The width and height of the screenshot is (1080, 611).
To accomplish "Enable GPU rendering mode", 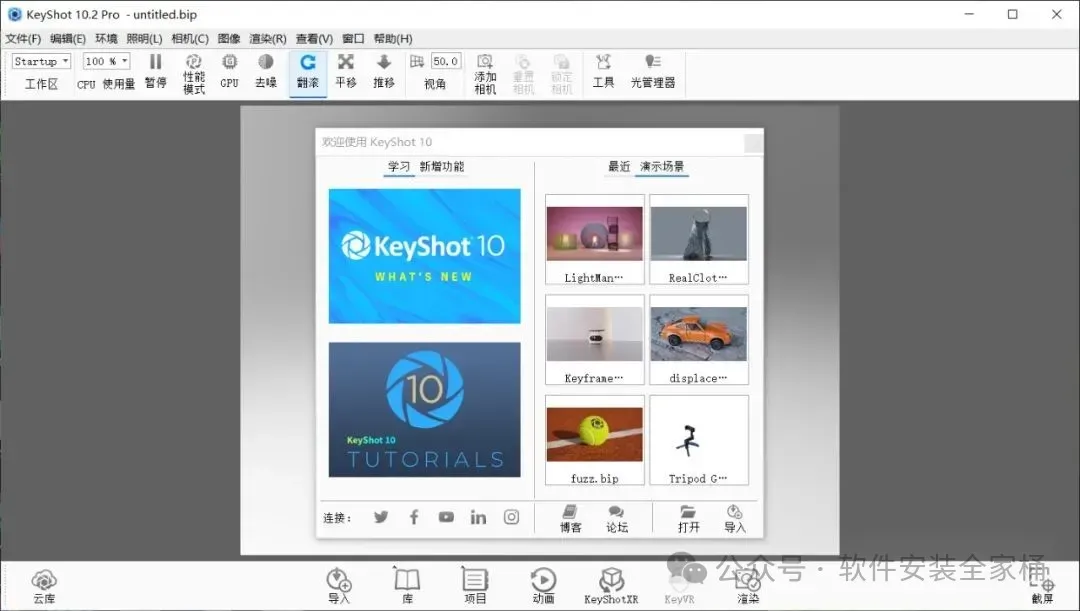I will 229,72.
